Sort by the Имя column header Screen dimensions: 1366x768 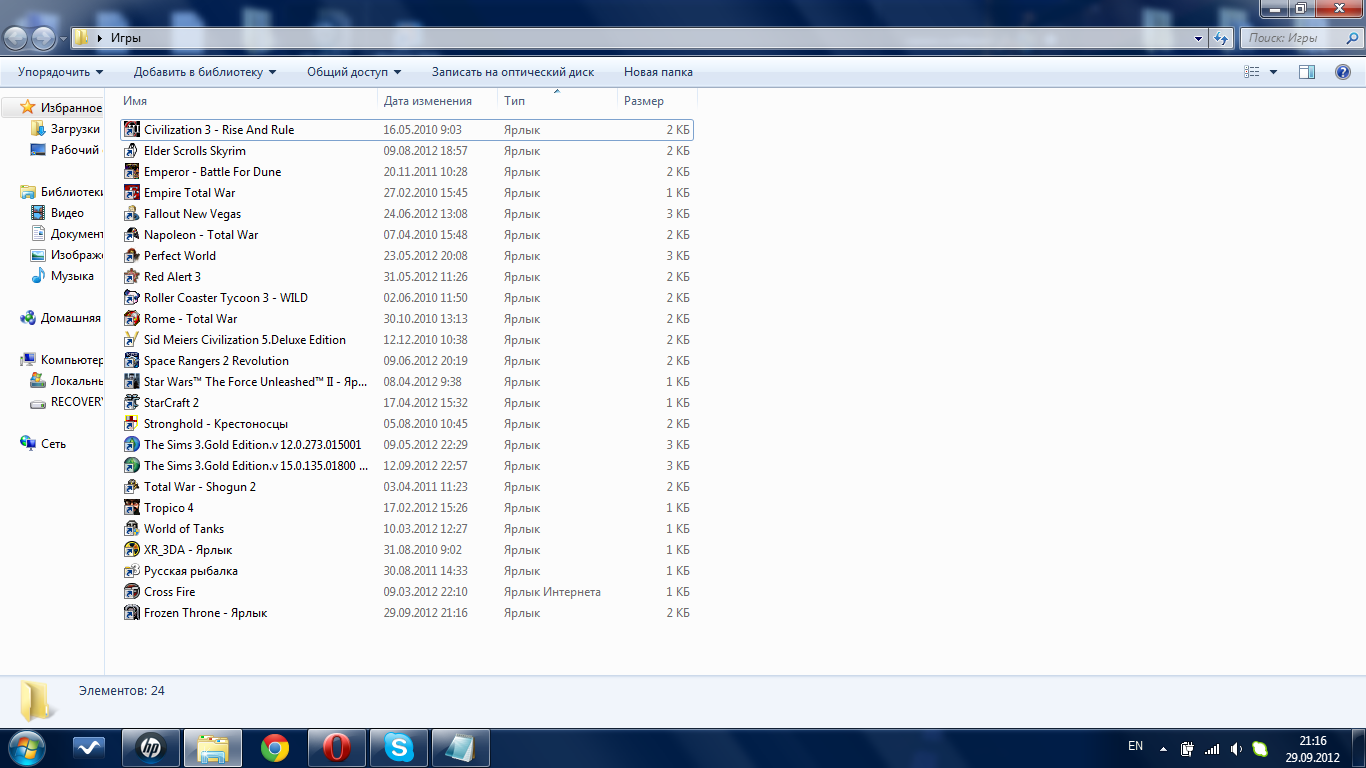point(249,101)
